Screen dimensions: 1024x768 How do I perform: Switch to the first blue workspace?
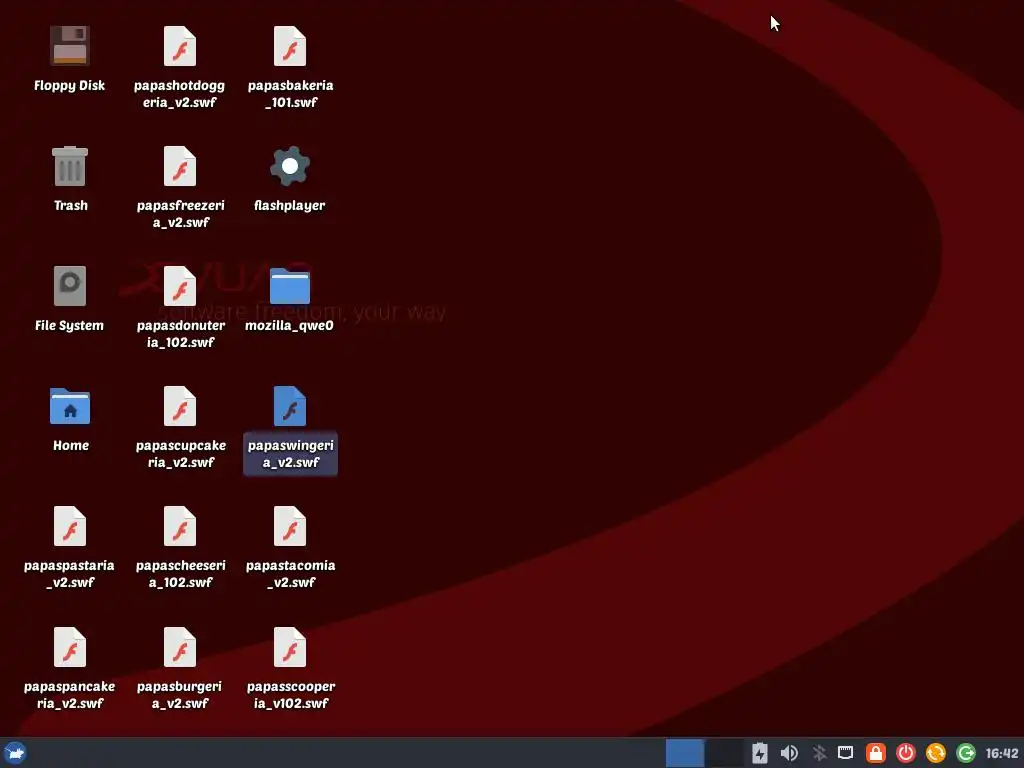(684, 753)
